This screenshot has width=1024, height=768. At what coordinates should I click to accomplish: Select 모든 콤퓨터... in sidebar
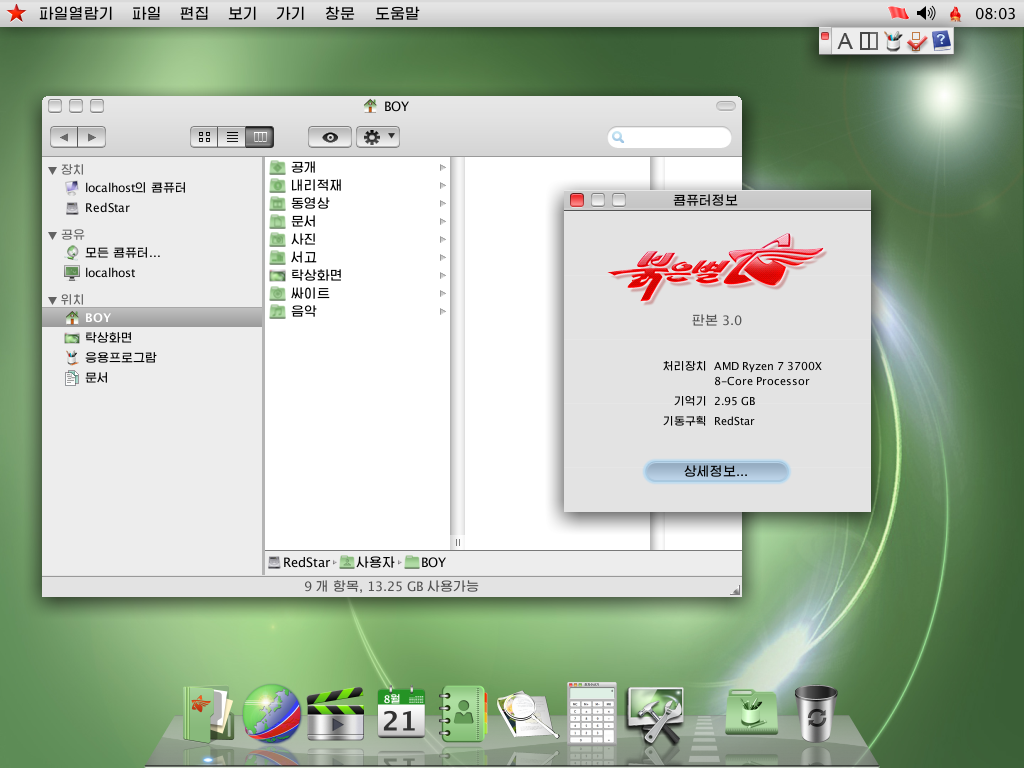point(152,253)
